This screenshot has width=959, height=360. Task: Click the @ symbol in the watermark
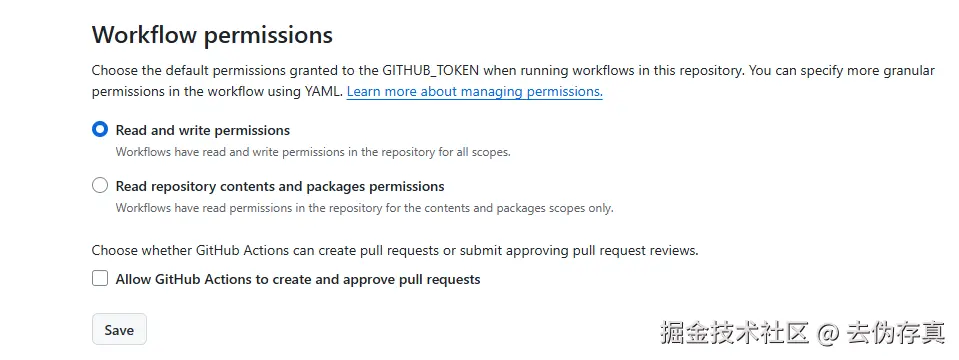pos(828,332)
